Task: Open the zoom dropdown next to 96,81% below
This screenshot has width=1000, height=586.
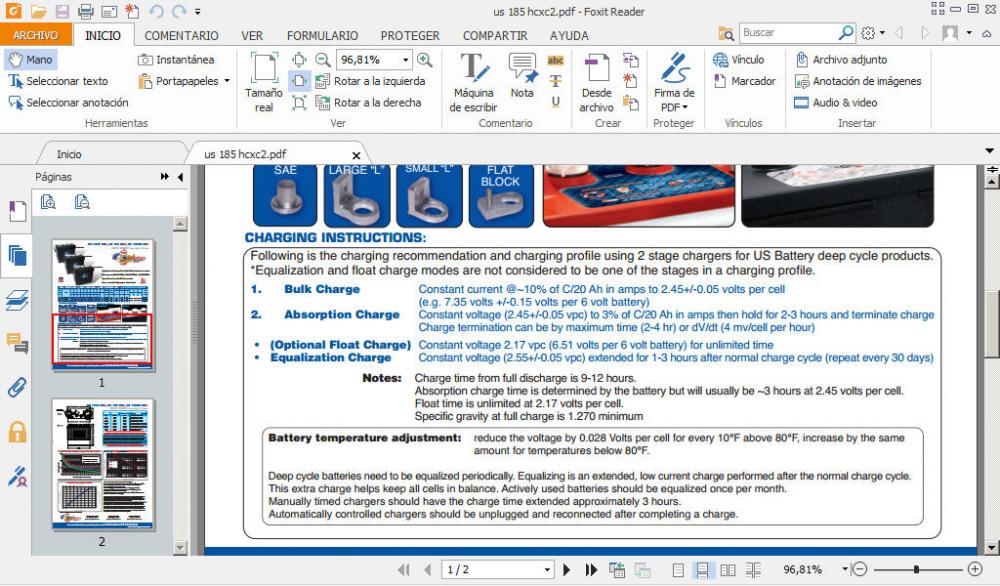Action: click(x=844, y=569)
